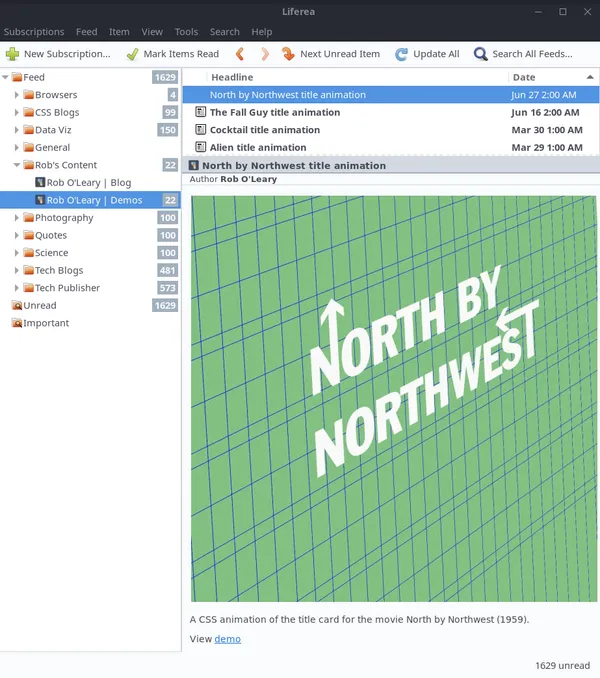Expand the Science folder
Screen dimensions: 600x678
[x=16, y=253]
